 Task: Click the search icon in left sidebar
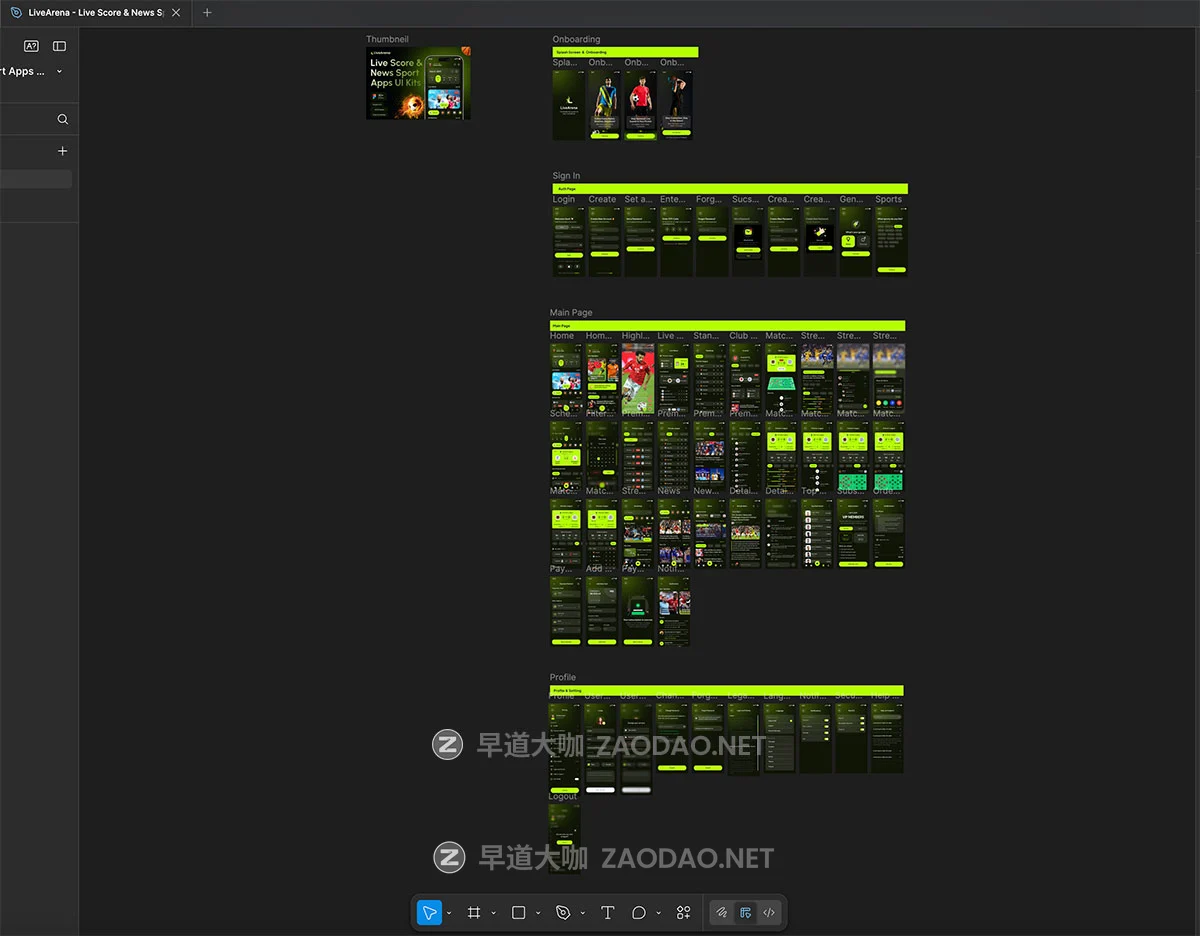[x=63, y=119]
